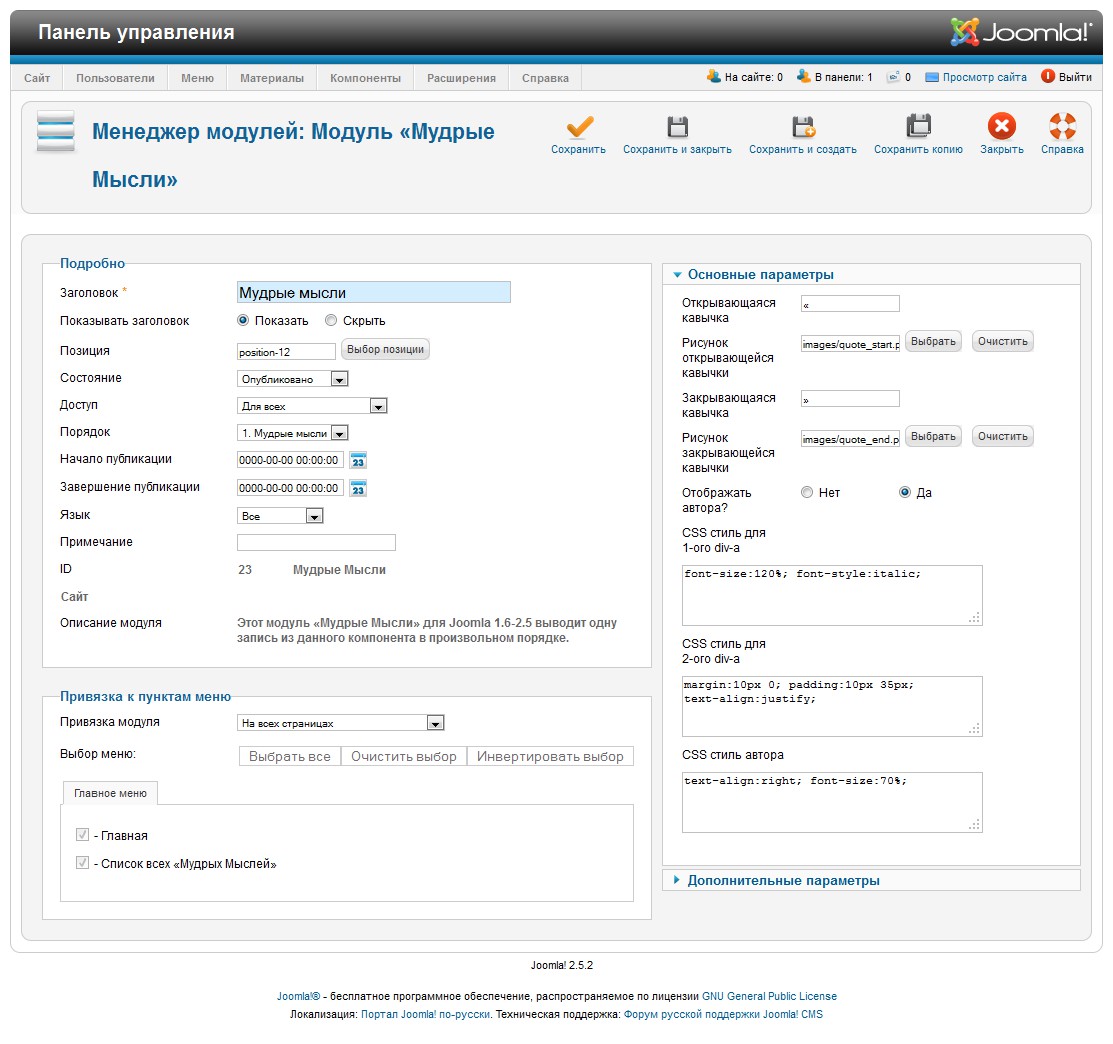Open Форум русской поддержки Joomla! CMS link
Image resolution: width=1113 pixels, height=1044 pixels.
(x=723, y=1014)
